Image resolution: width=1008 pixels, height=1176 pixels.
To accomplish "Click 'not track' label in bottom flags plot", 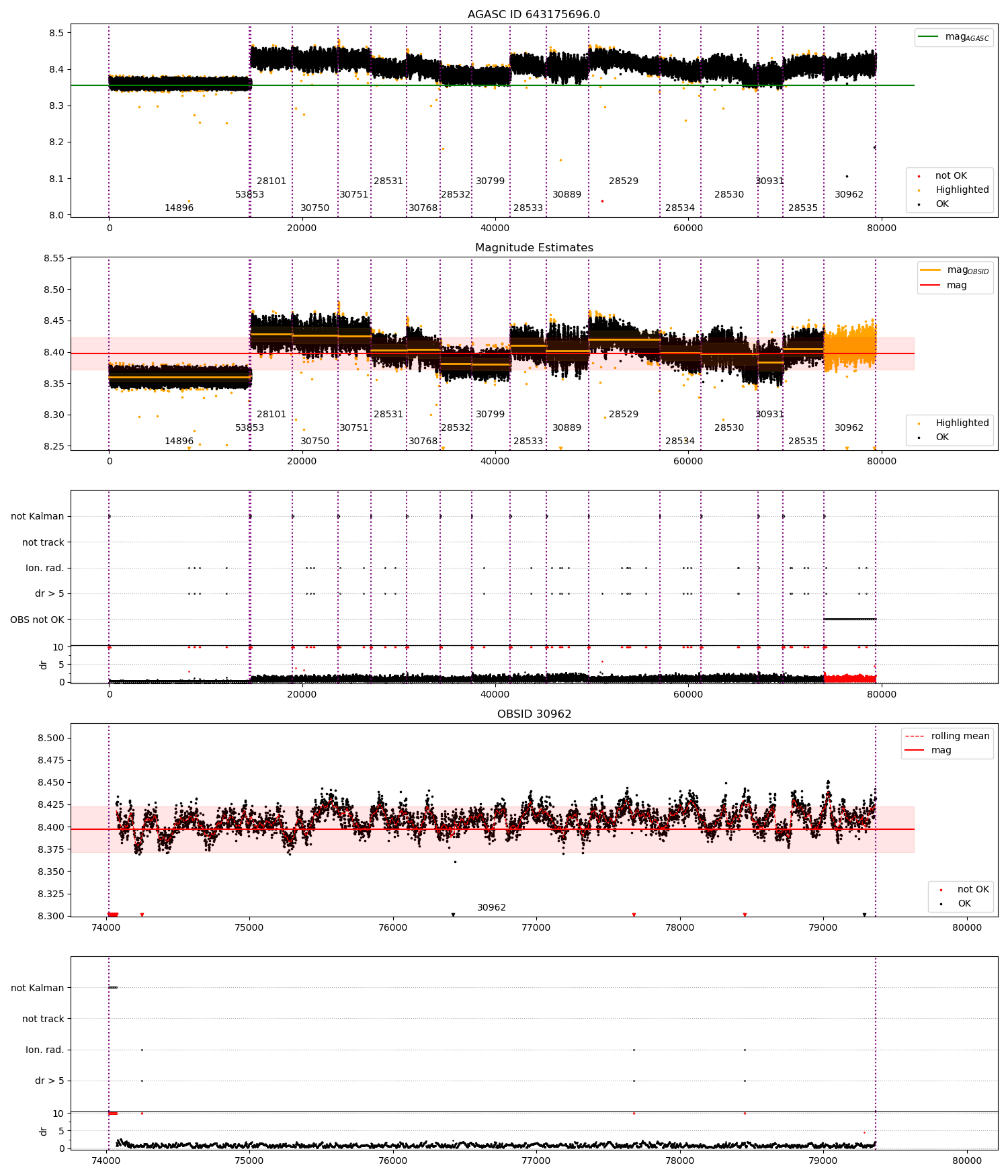I will pyautogui.click(x=43, y=1019).
